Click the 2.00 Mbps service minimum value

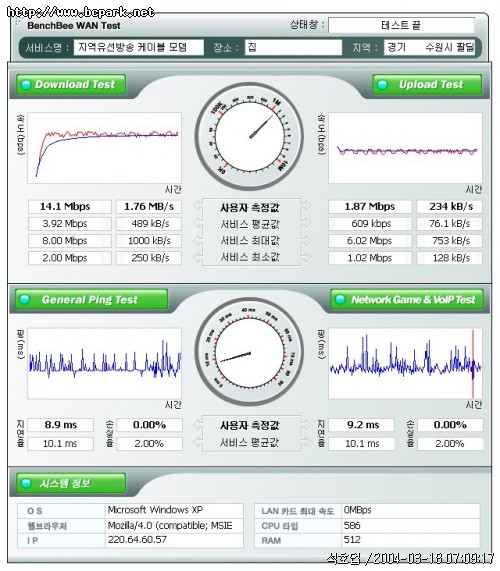[70, 258]
